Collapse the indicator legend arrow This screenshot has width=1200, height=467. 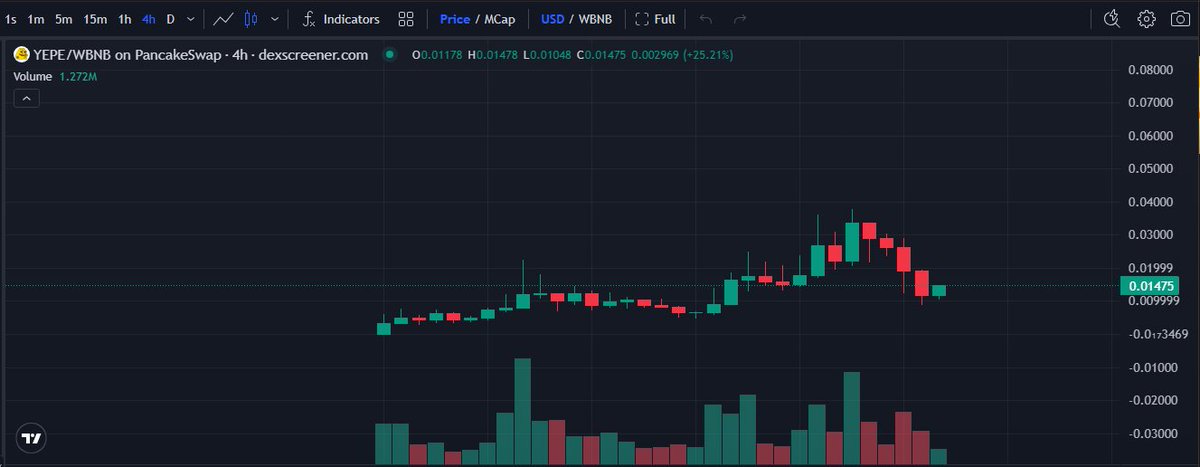click(x=25, y=98)
